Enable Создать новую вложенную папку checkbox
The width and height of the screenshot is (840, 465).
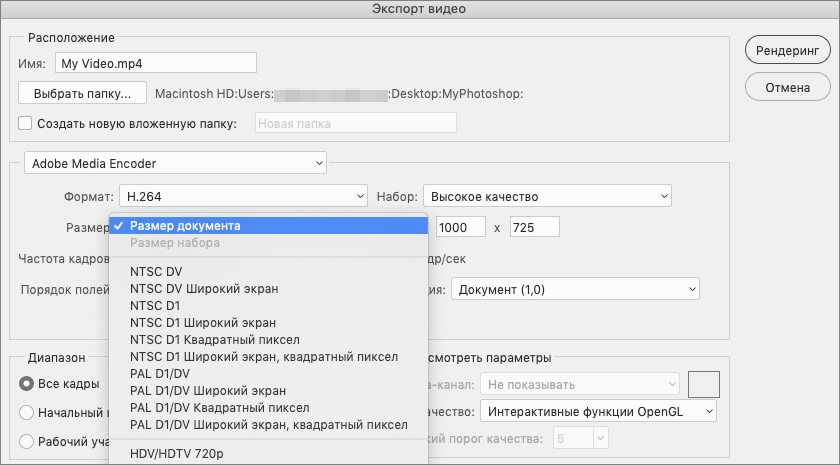point(26,124)
